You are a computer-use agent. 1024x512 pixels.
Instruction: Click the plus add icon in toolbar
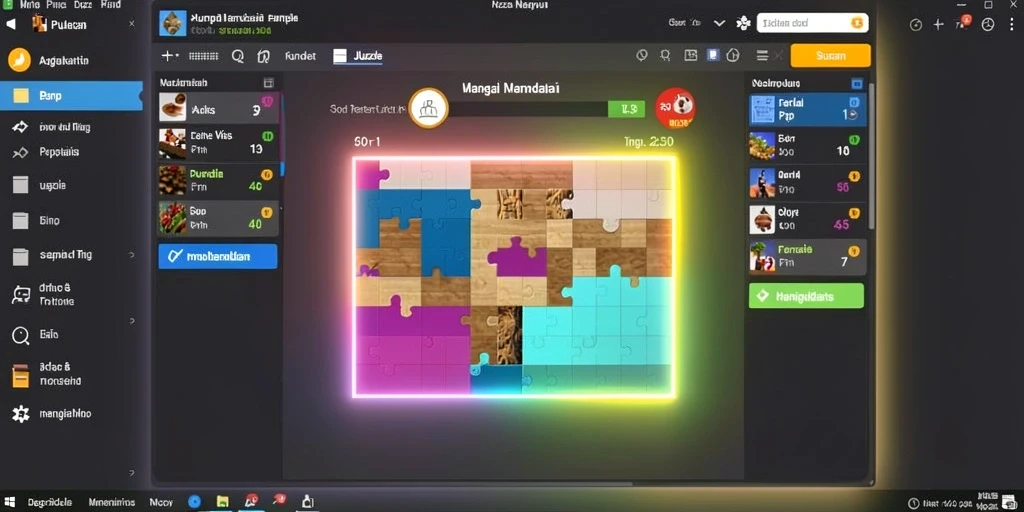(167, 56)
